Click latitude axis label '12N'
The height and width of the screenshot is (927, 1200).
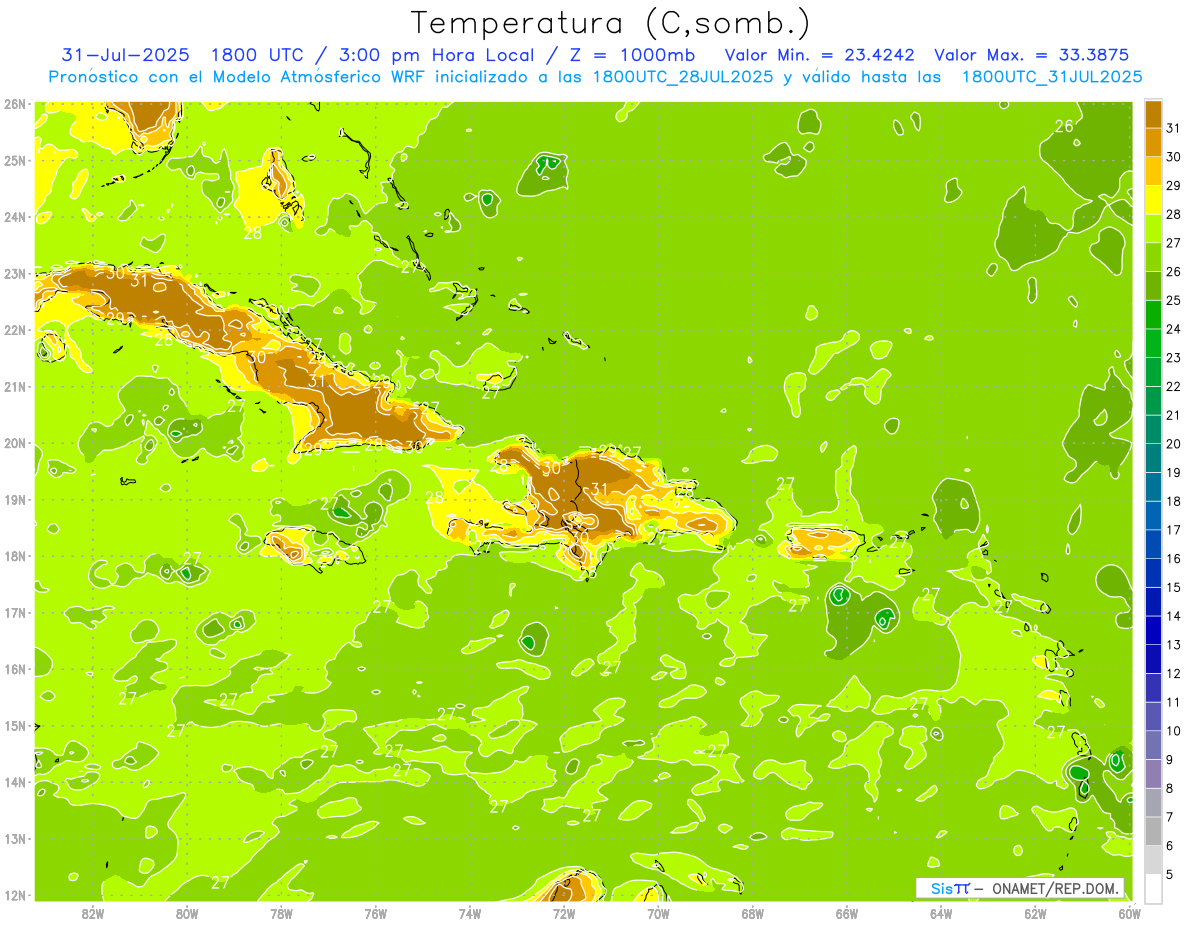(x=14, y=895)
